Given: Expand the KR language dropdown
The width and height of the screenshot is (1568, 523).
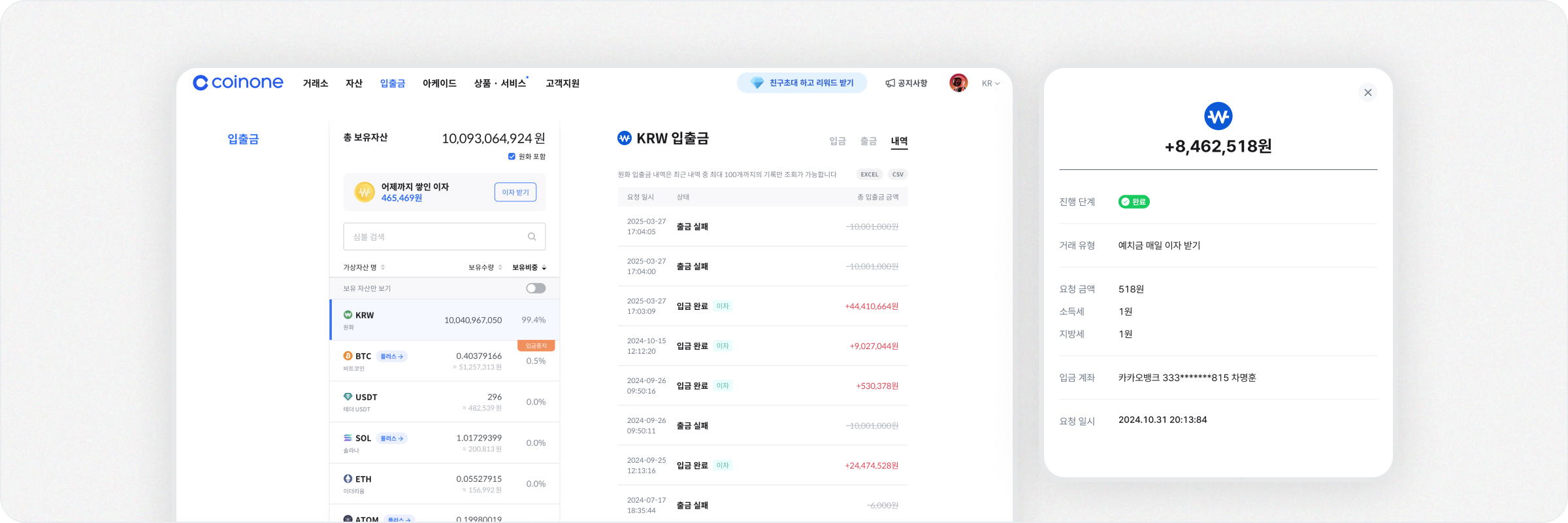Looking at the screenshot, I should click(x=990, y=83).
